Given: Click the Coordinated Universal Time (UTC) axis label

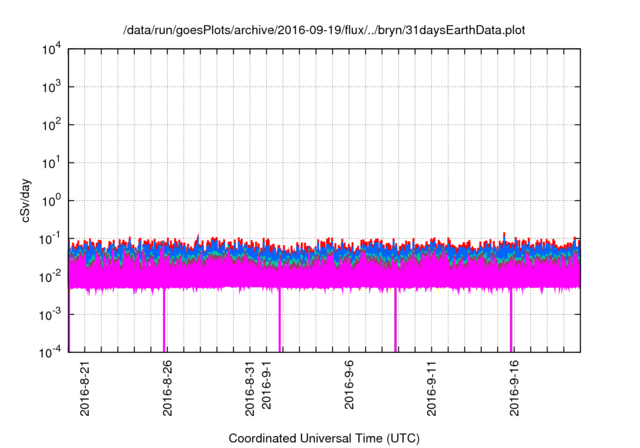Looking at the screenshot, I should click(323, 439).
